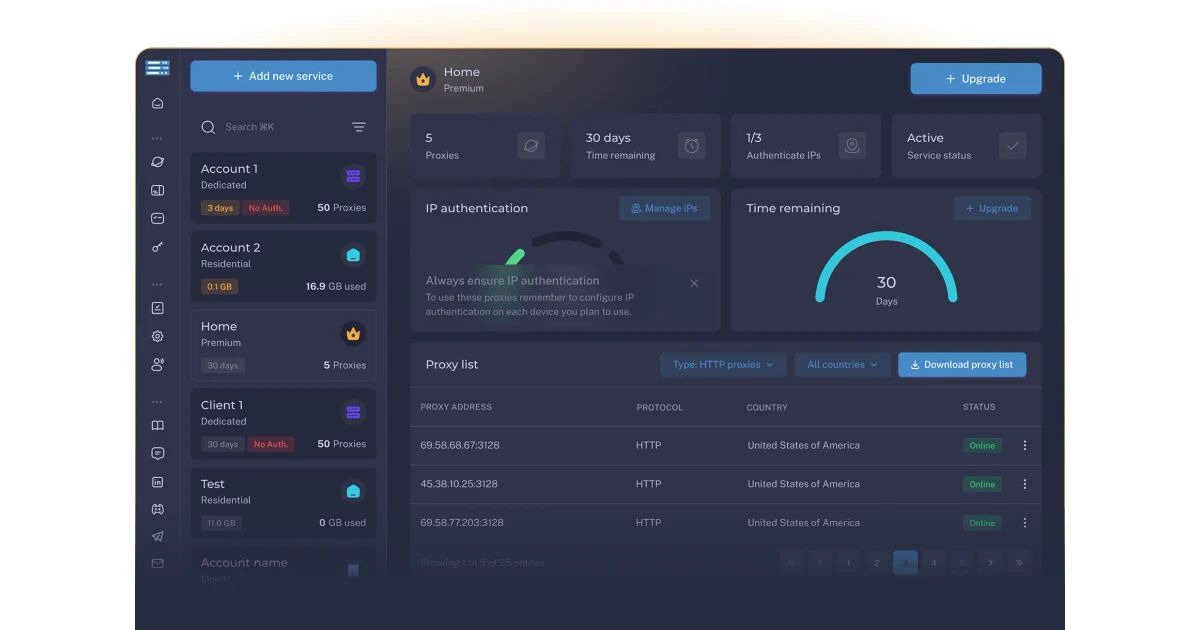
Task: Open the row menu for proxy 45.38.10.25:3128
Action: tap(1024, 484)
